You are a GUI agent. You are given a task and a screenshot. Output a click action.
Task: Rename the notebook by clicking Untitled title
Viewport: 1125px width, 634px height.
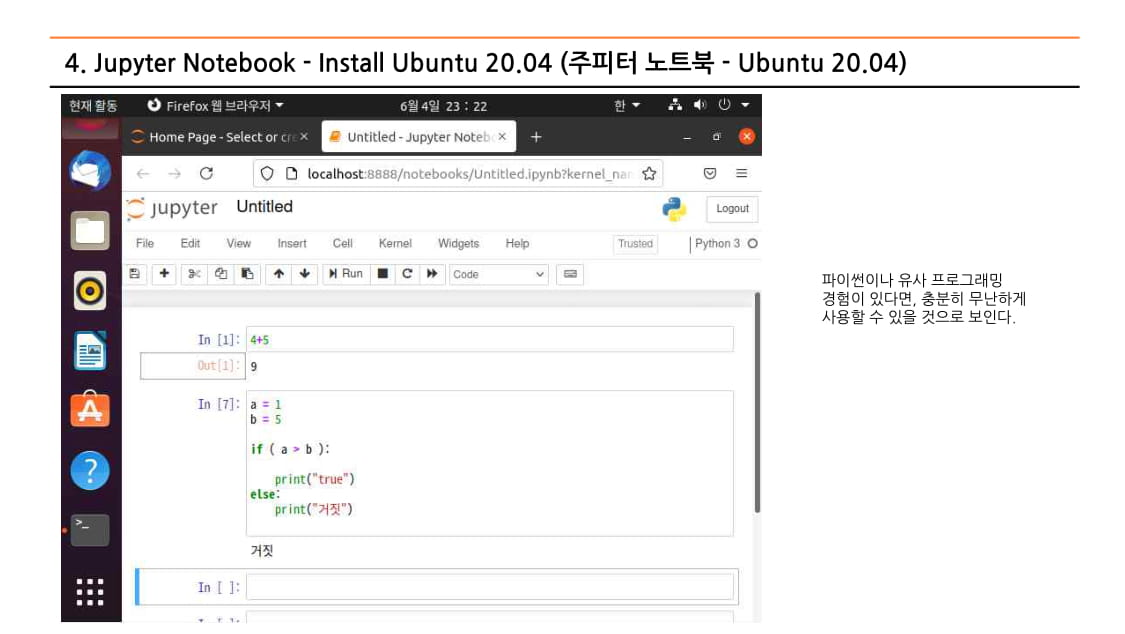pyautogui.click(x=265, y=207)
